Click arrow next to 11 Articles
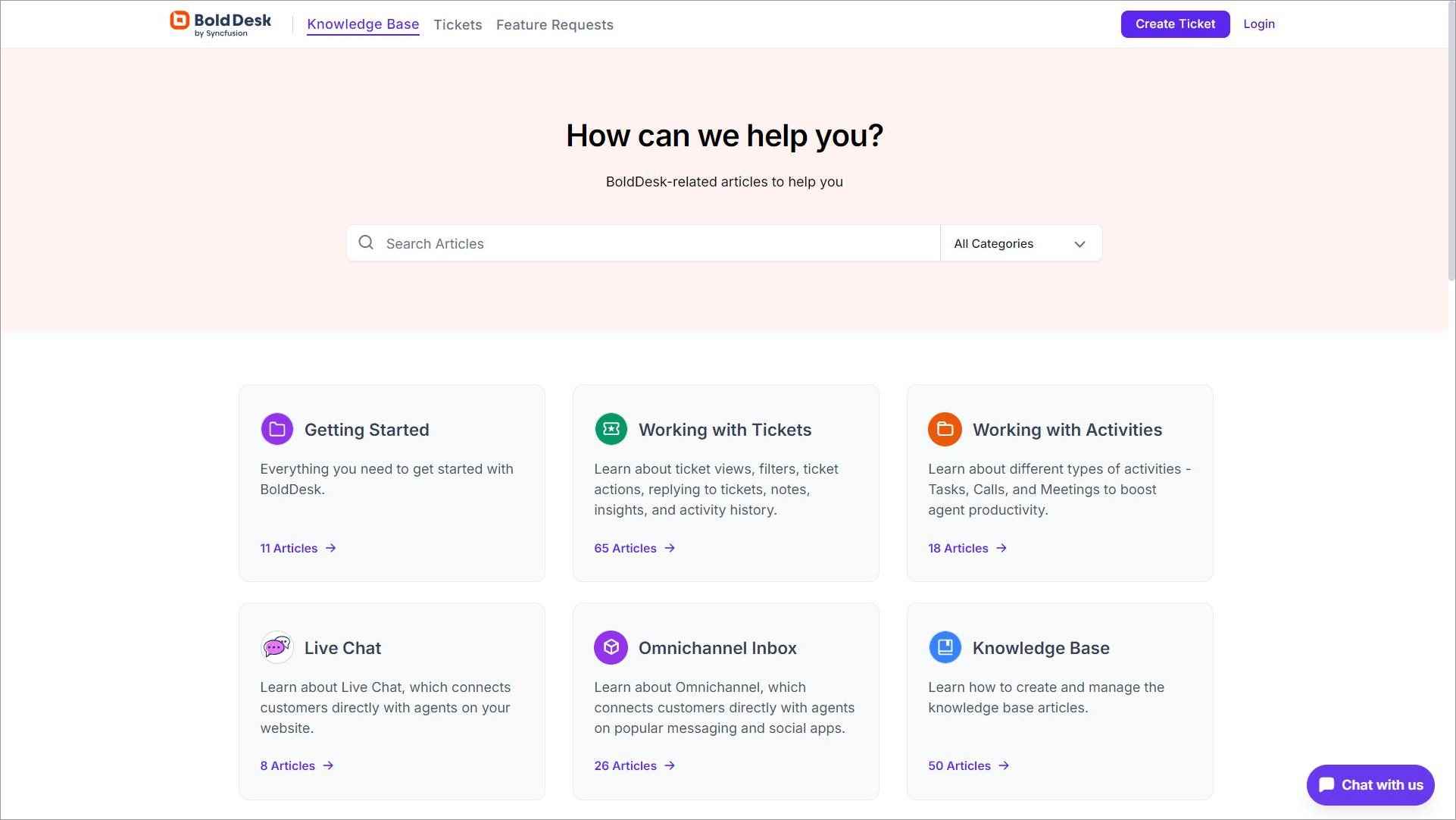The width and height of the screenshot is (1456, 820). tap(330, 548)
